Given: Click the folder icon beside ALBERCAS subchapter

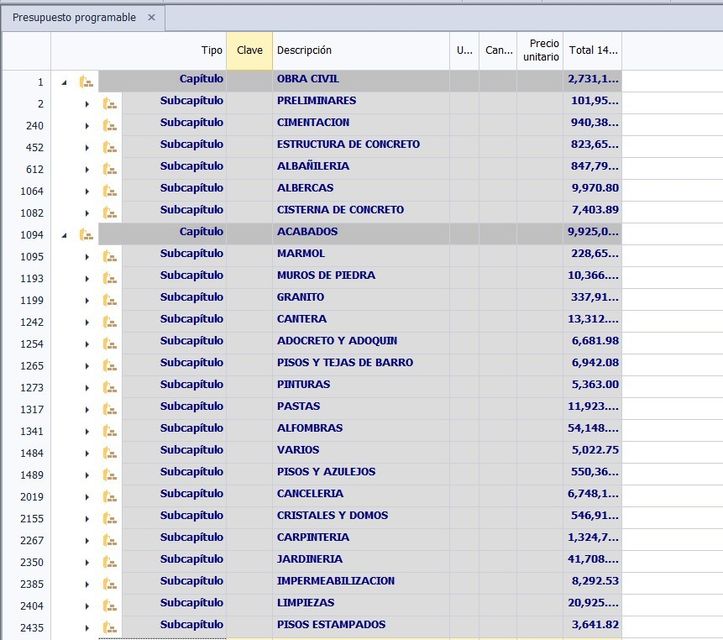Looking at the screenshot, I should pyautogui.click(x=109, y=190).
